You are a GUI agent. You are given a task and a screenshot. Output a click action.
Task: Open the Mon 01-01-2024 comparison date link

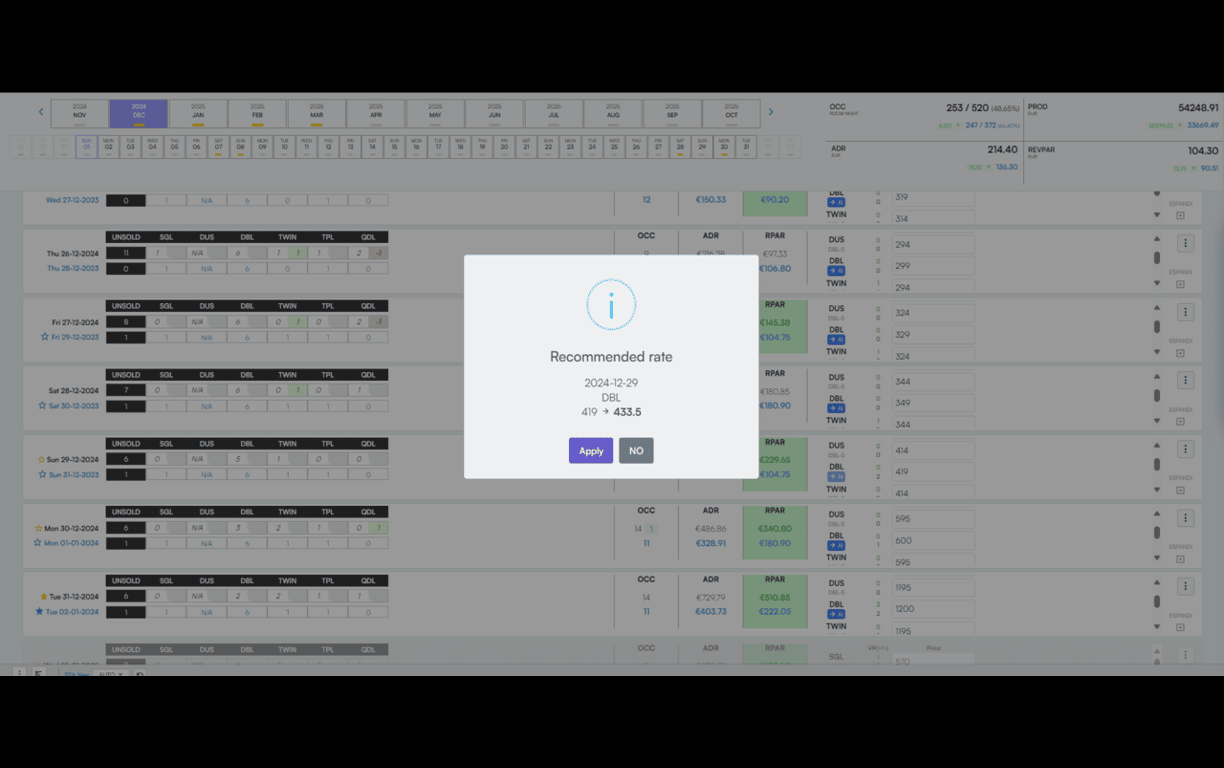(72, 543)
